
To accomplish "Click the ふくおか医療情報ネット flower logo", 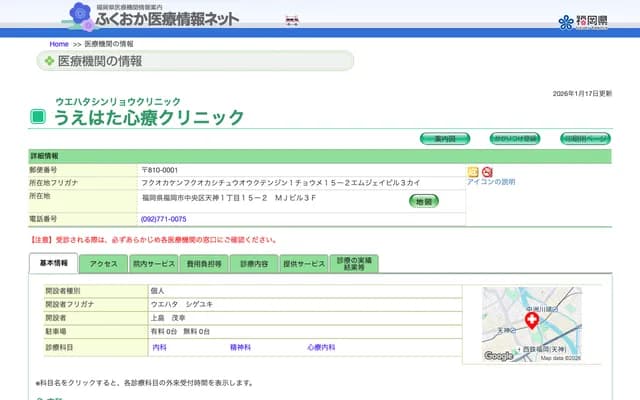I will click(x=81, y=15).
